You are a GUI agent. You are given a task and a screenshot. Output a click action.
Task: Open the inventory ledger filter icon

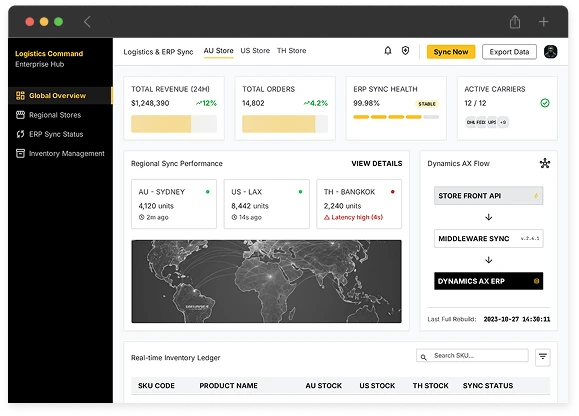(542, 357)
